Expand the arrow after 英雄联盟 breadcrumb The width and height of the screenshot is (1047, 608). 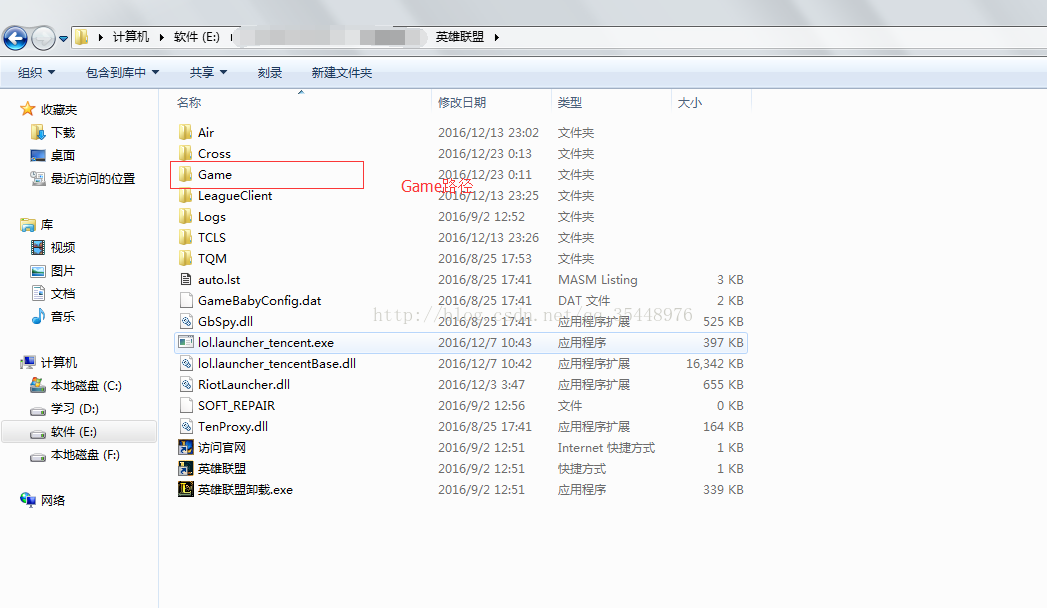click(x=497, y=37)
